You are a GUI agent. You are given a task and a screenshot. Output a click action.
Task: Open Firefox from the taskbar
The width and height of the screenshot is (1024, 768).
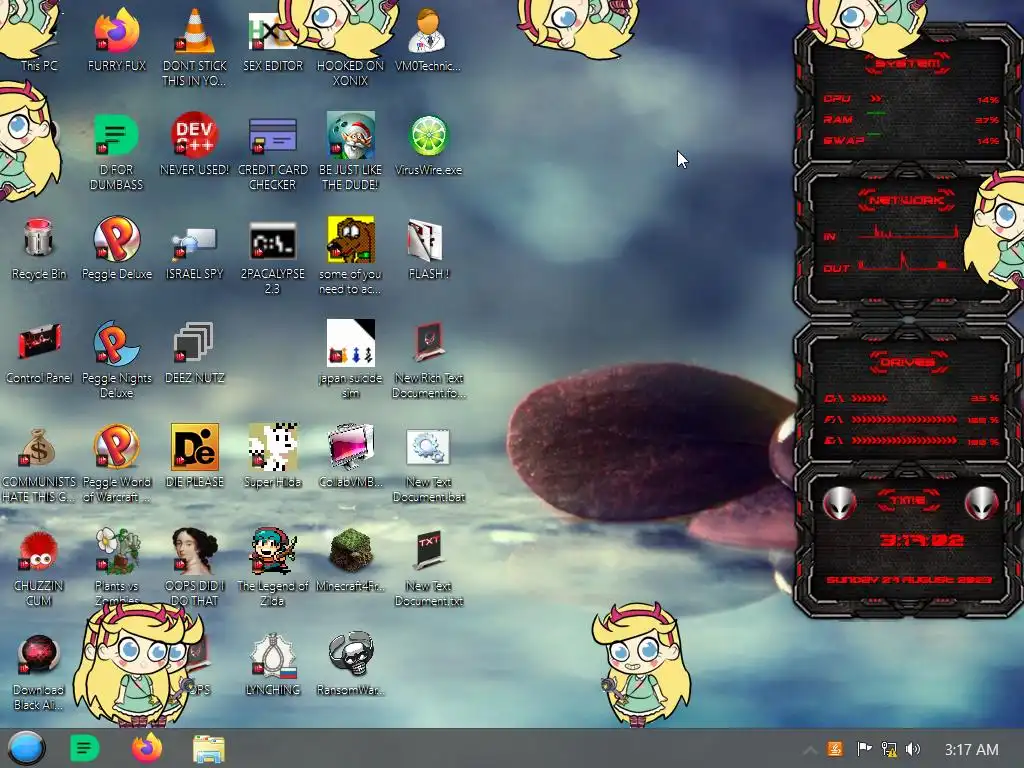[x=147, y=748]
